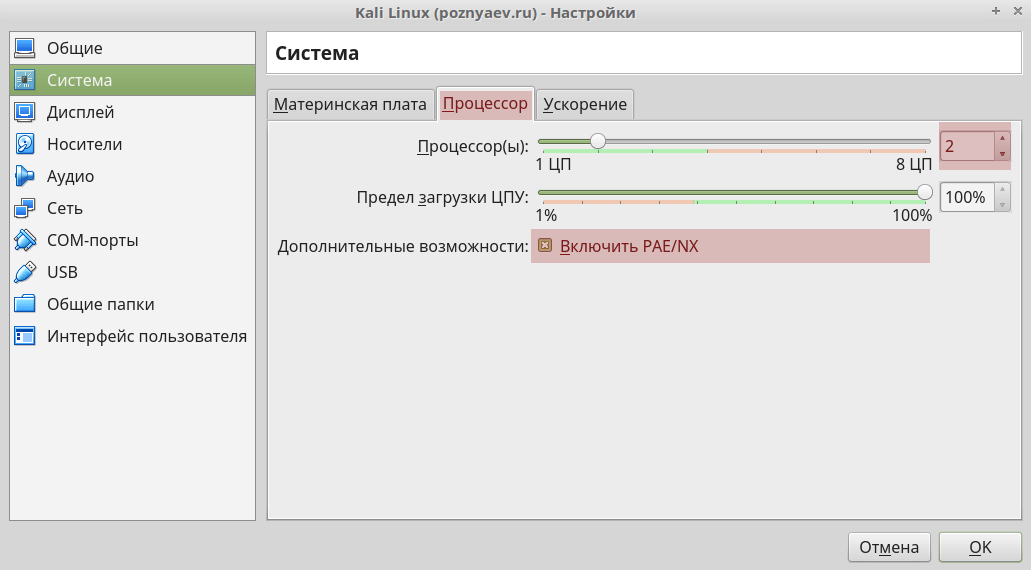Screen dimensions: 1031x570
Task: Click the Дополнительные возможности label
Action: click(x=402, y=247)
